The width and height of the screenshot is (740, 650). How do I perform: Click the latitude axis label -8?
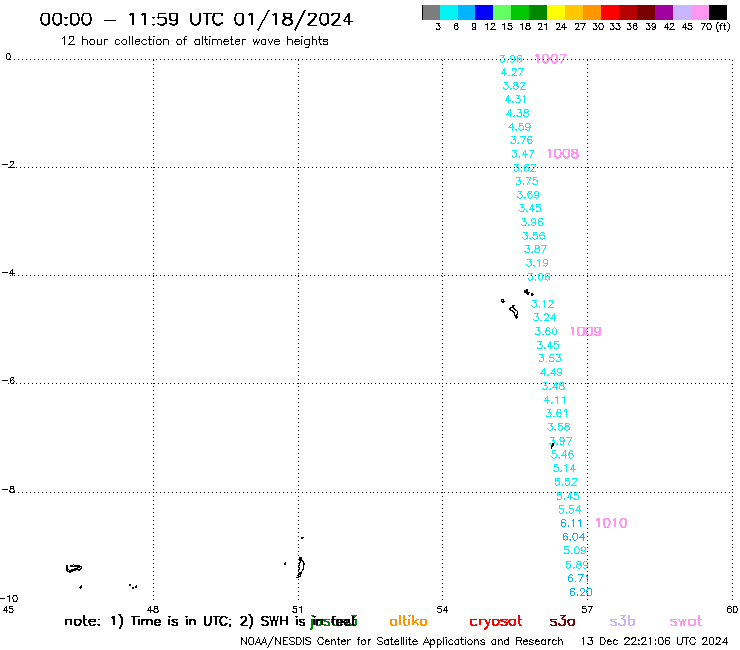(x=9, y=490)
